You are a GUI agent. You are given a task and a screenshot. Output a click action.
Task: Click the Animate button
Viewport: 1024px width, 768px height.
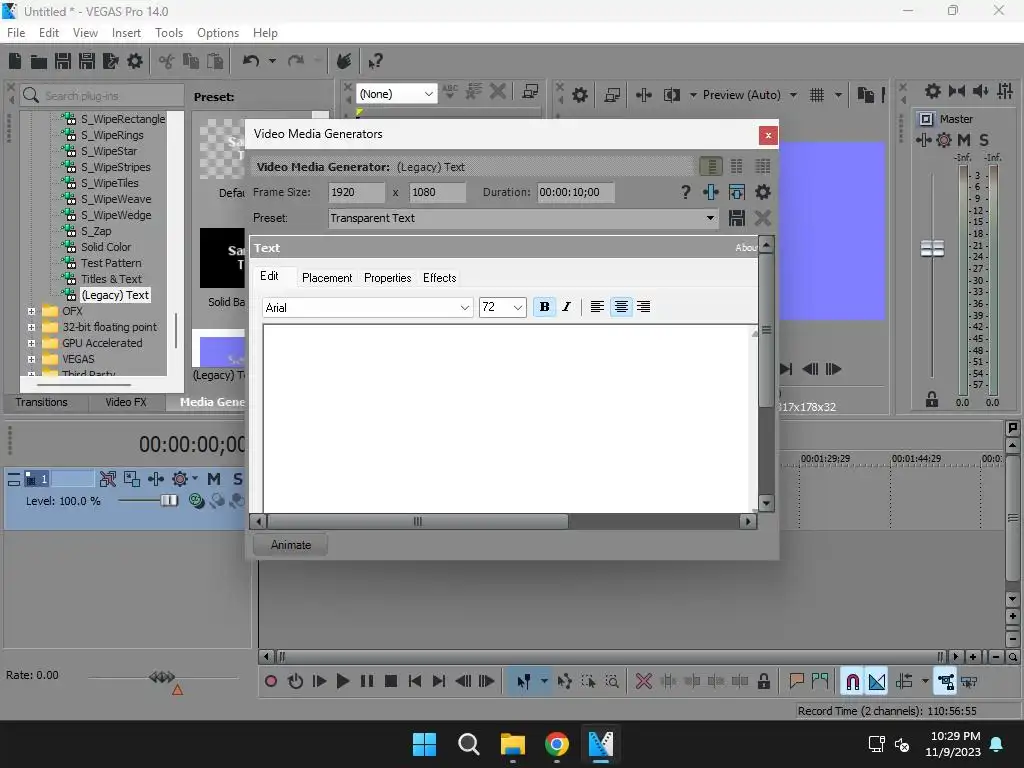click(x=291, y=545)
